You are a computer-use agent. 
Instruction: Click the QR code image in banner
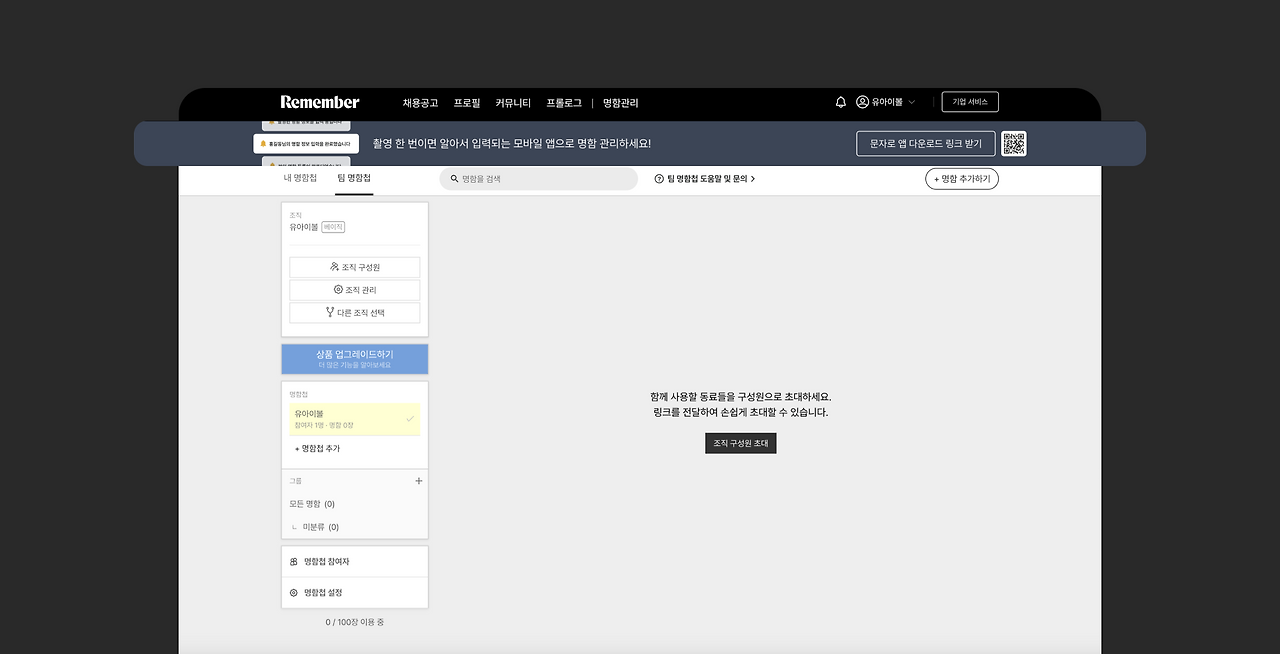coord(1014,143)
